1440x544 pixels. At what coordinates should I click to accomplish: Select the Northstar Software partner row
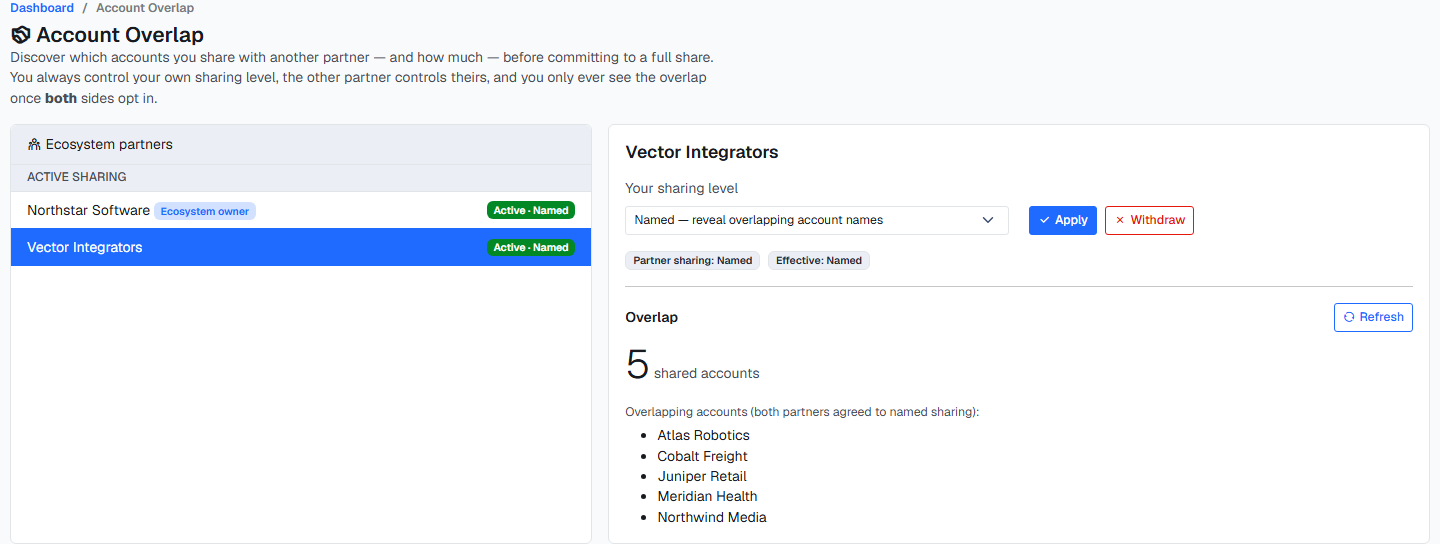[x=301, y=210]
